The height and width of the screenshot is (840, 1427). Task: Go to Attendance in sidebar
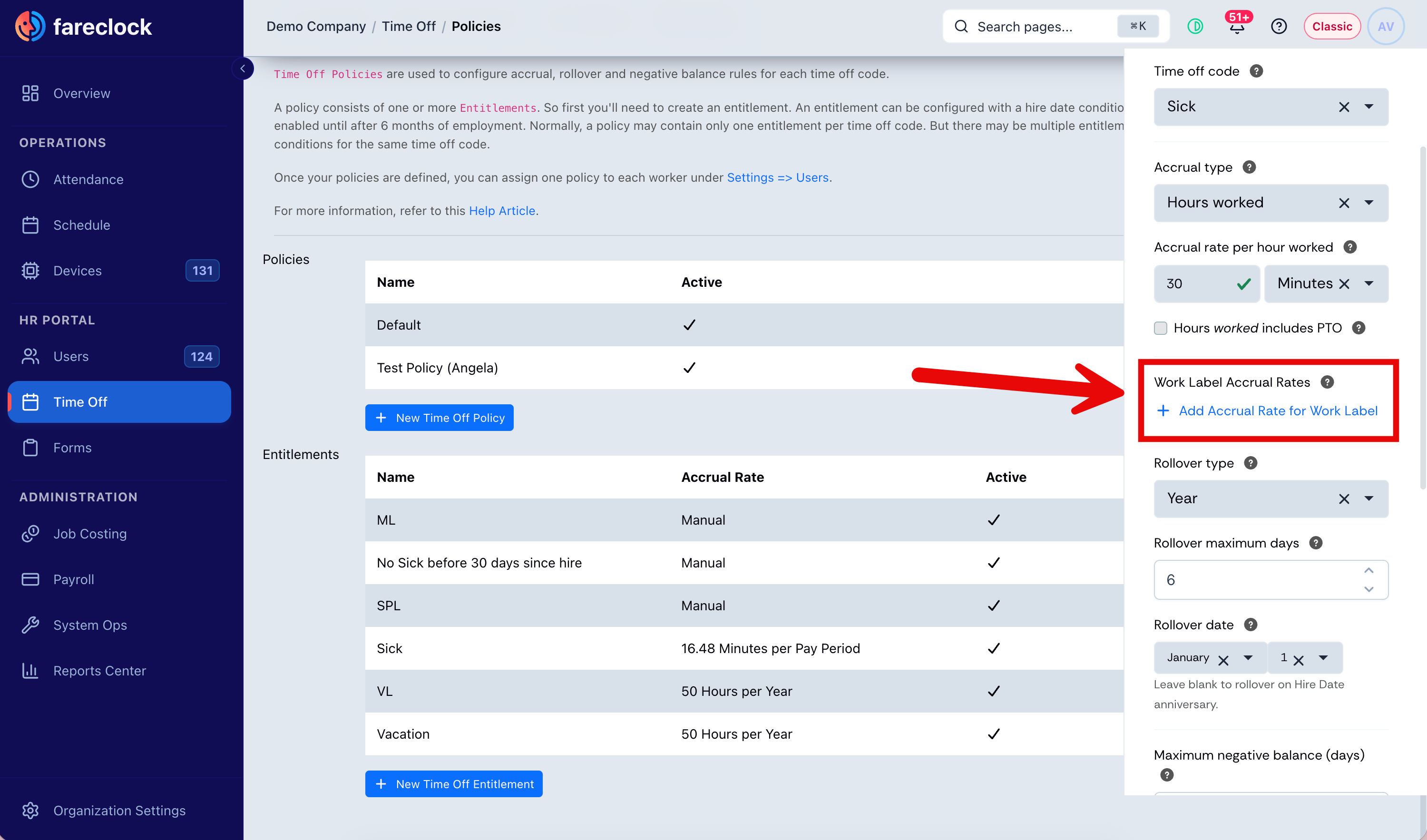click(88, 179)
